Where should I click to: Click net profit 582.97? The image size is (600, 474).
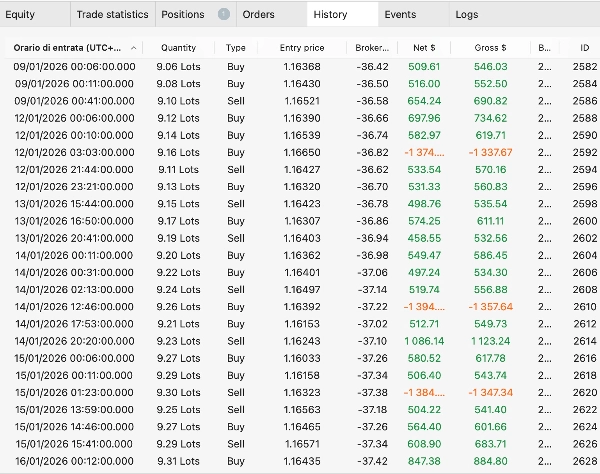point(424,135)
